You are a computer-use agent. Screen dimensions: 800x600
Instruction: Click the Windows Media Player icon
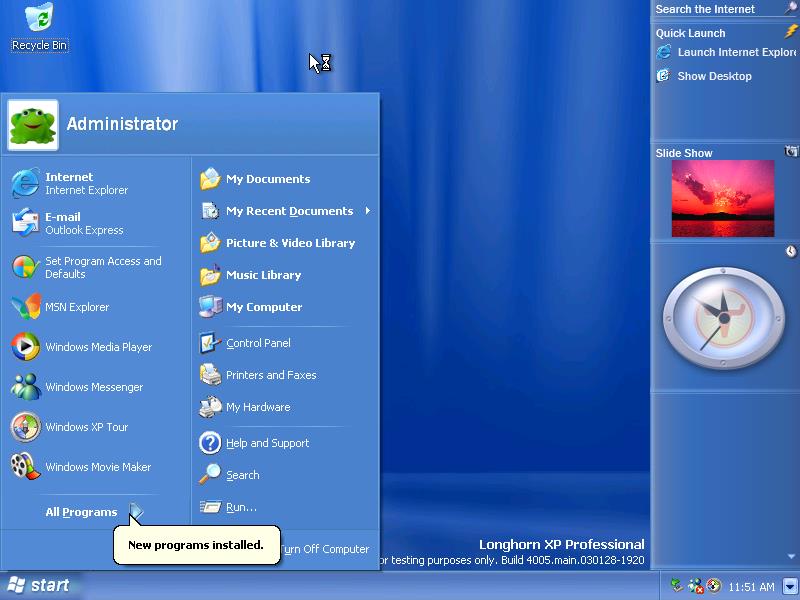point(25,346)
